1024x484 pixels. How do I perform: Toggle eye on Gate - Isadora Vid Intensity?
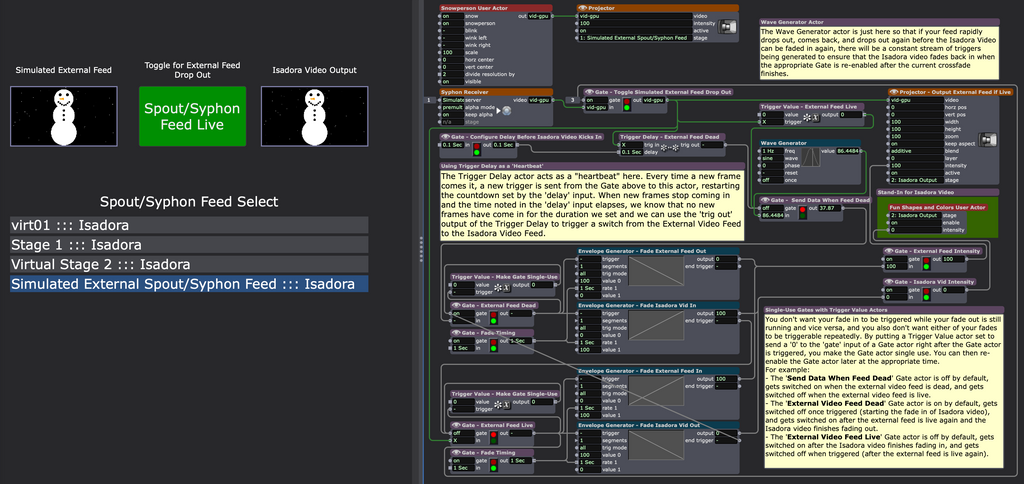pyautogui.click(x=888, y=282)
